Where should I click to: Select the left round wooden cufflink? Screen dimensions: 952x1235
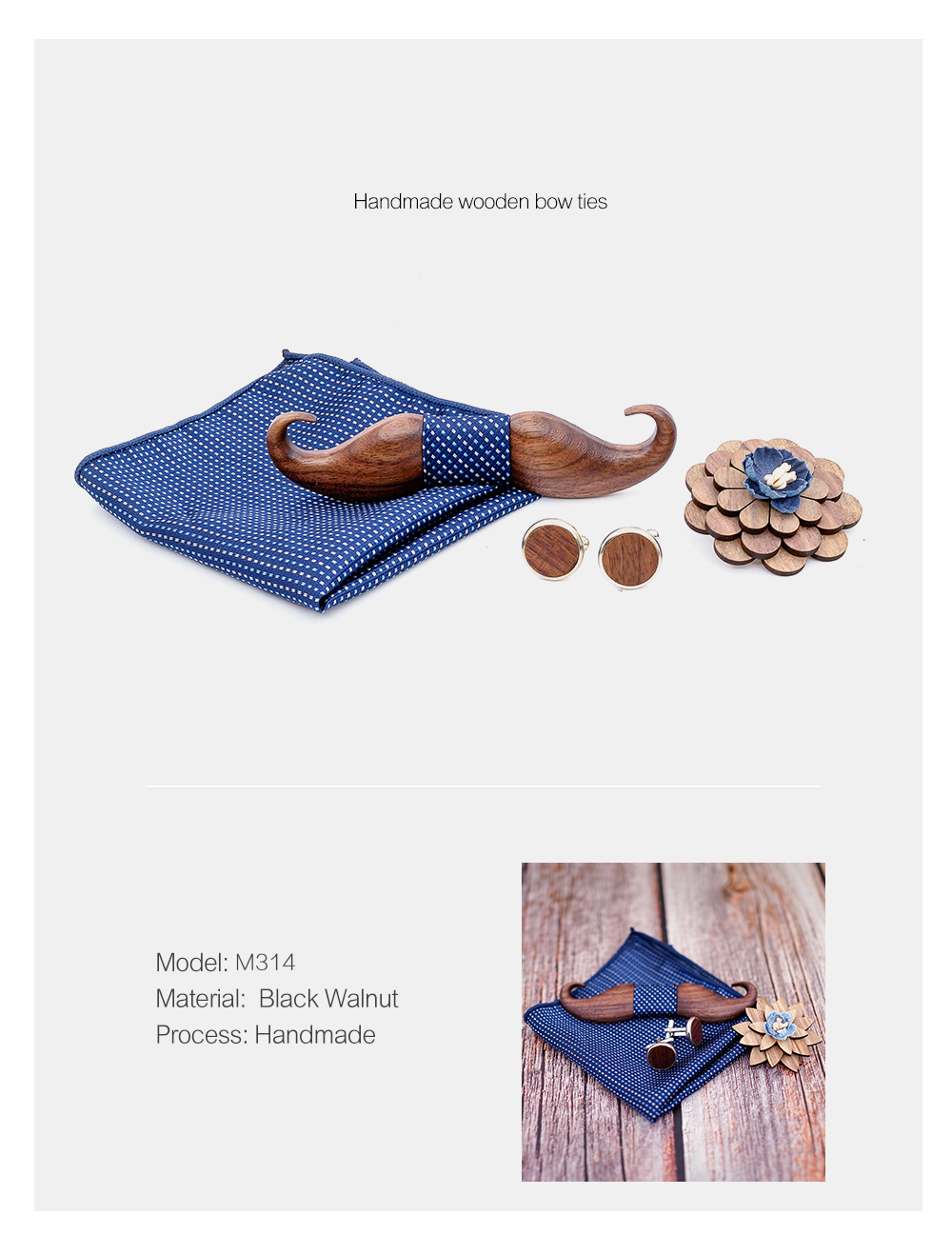click(554, 549)
